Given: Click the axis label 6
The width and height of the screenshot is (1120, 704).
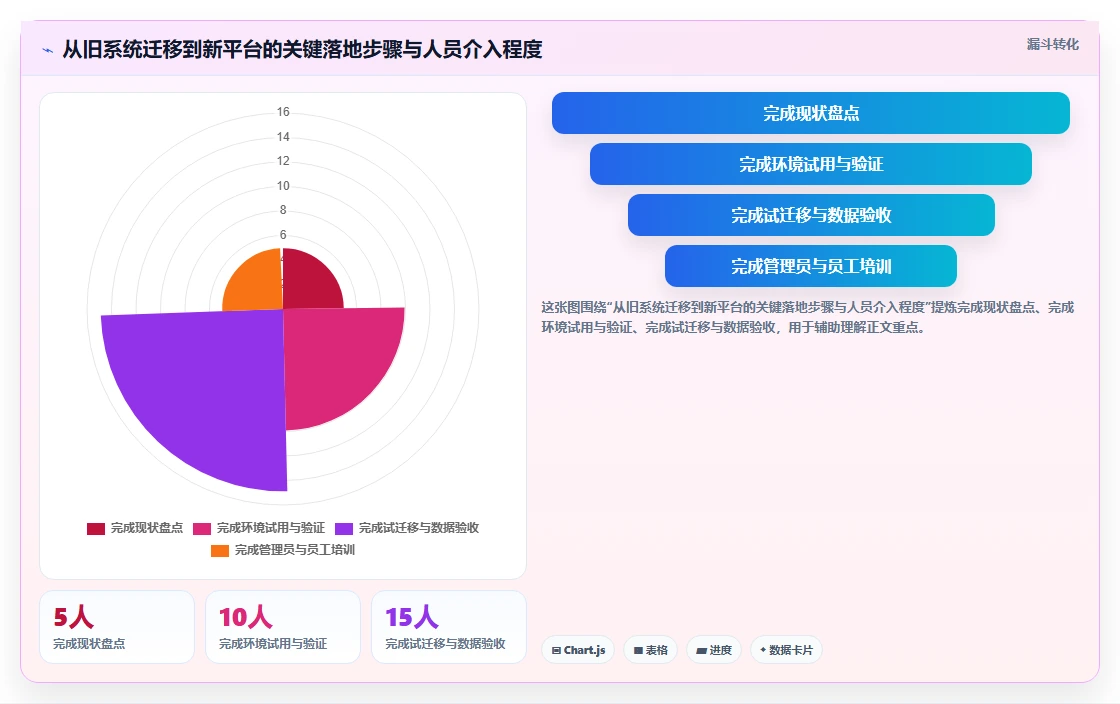Looking at the screenshot, I should click(283, 234).
